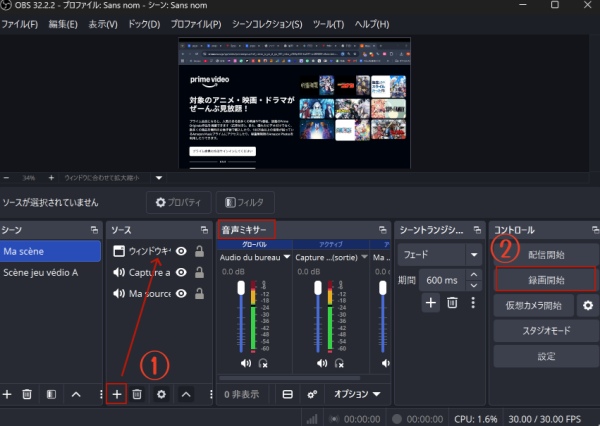600x426 pixels.
Task: Open the ファイル(F) menu
Action: click(20, 24)
